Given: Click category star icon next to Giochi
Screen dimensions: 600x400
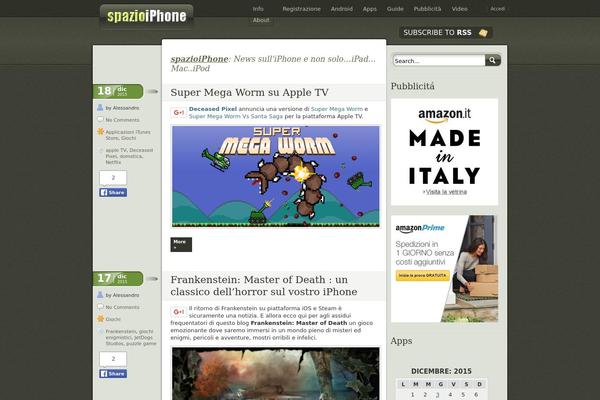Looking at the screenshot, I should click(x=101, y=318).
